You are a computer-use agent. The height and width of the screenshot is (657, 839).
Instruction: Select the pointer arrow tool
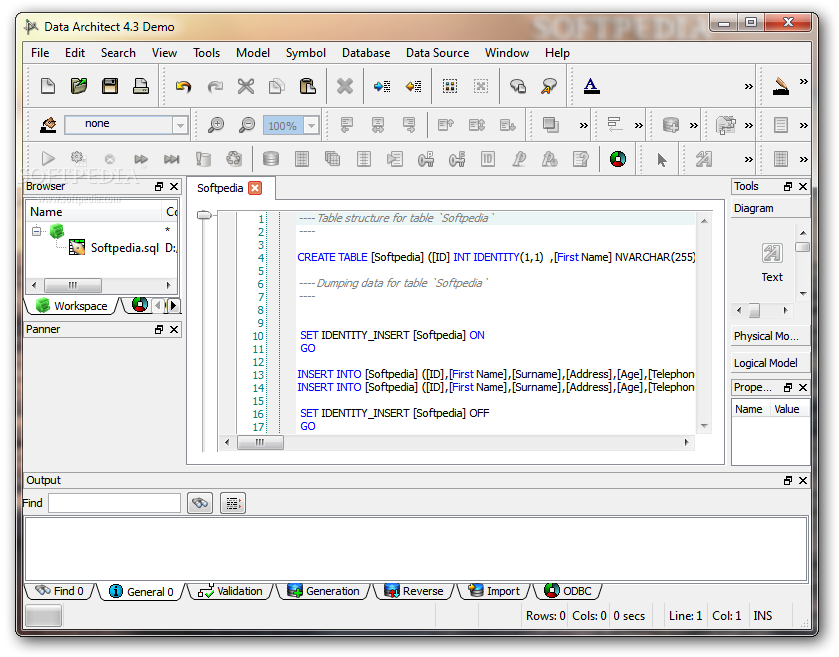(662, 159)
